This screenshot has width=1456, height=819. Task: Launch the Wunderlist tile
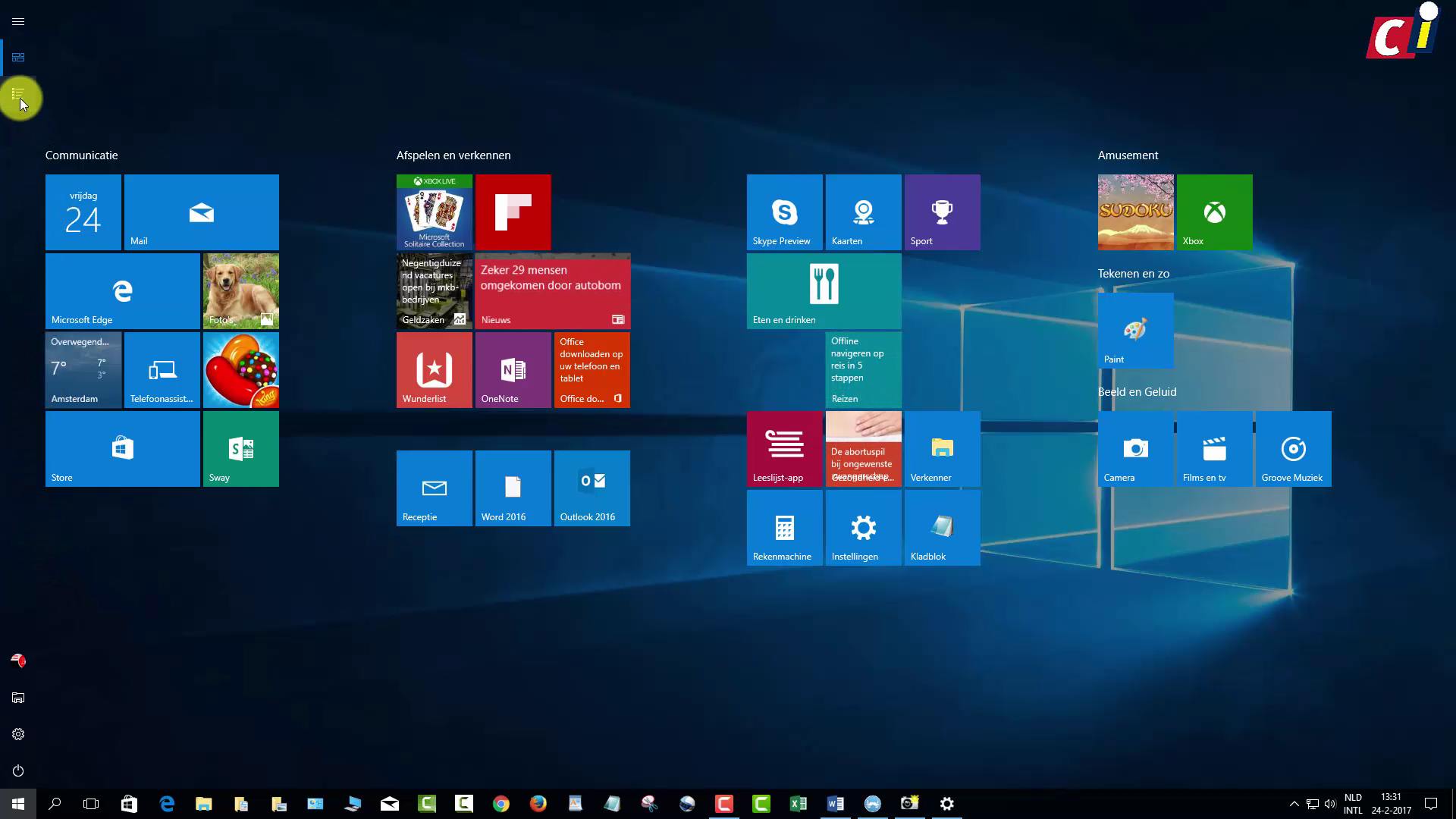coord(434,369)
